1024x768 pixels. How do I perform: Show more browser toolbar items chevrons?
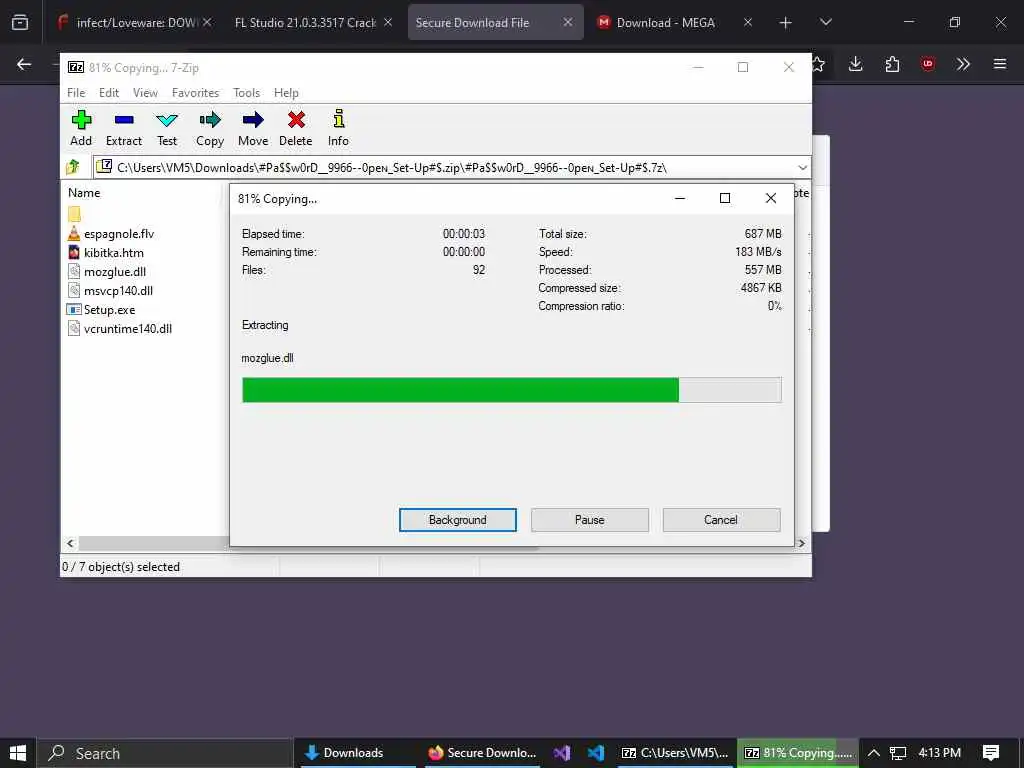963,64
